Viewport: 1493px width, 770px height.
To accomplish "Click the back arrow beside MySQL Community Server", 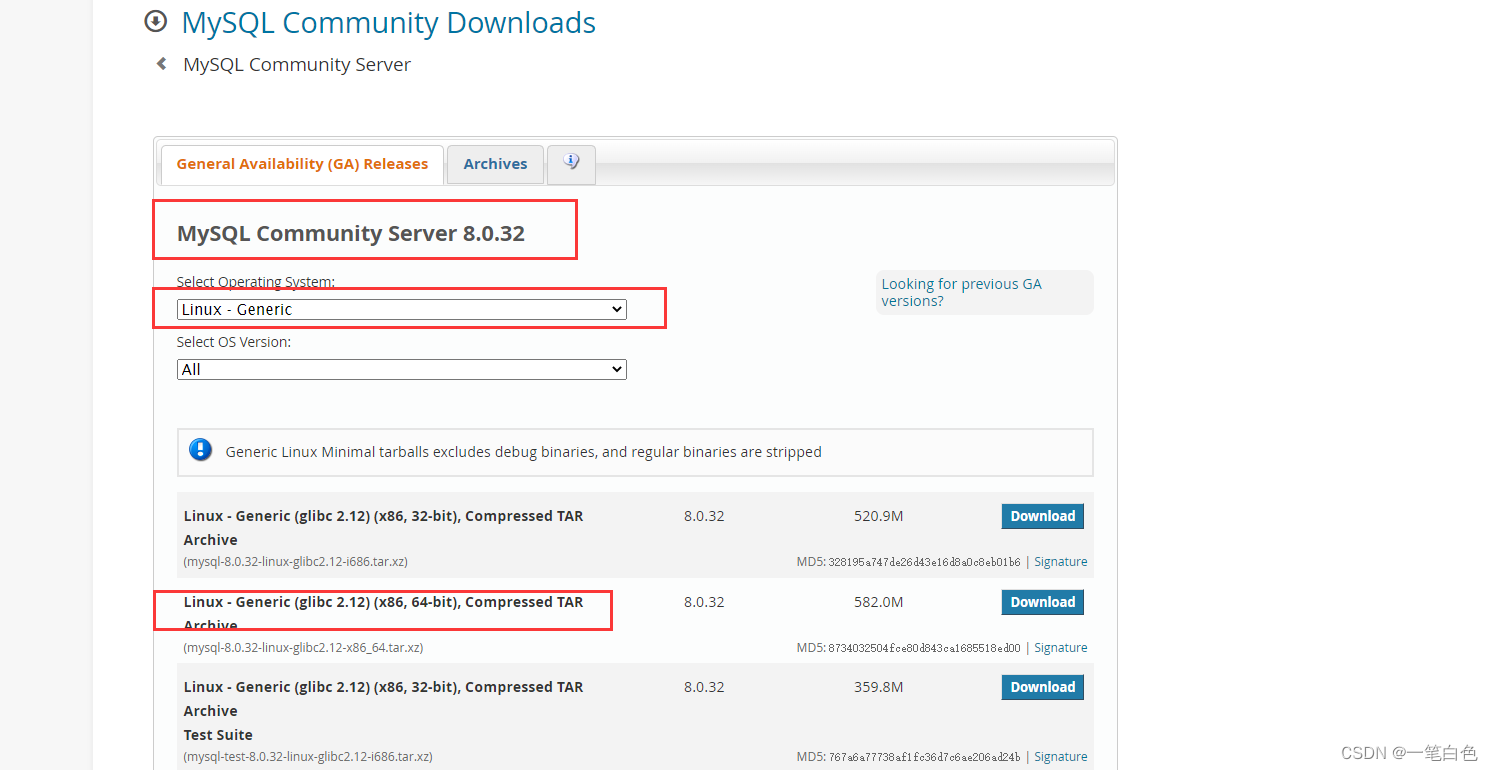I will coord(161,64).
